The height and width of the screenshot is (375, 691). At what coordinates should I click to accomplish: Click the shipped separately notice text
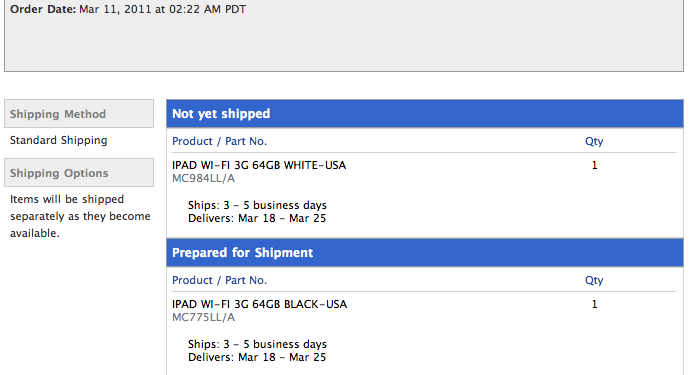(80, 216)
